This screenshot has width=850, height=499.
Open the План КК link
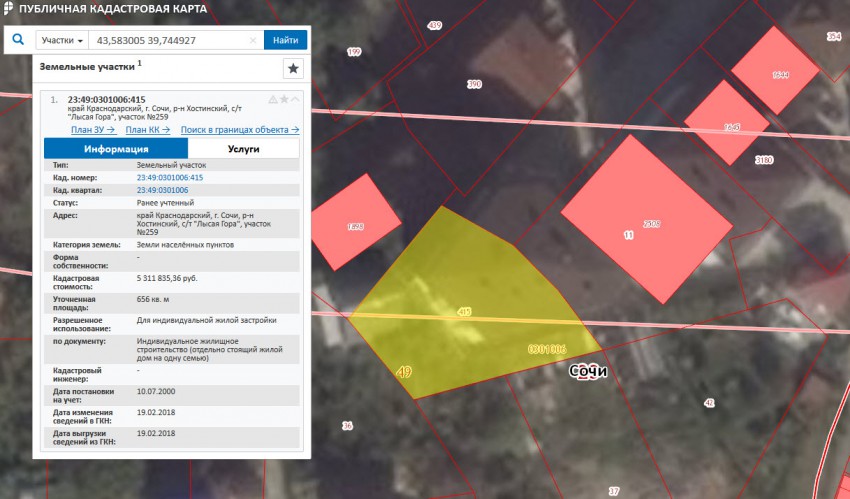coord(148,130)
